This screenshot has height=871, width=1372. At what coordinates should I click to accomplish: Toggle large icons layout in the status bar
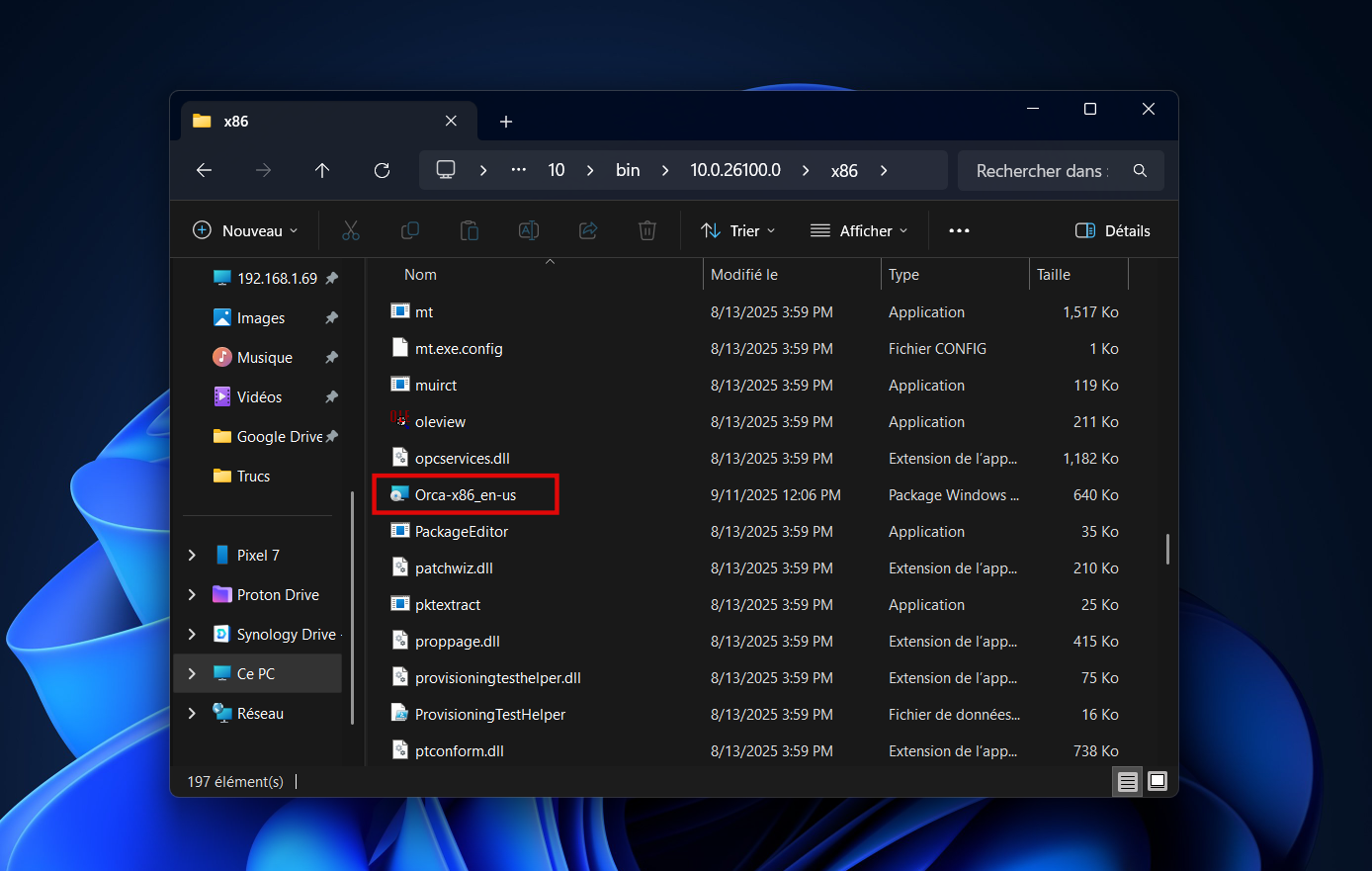(x=1157, y=781)
